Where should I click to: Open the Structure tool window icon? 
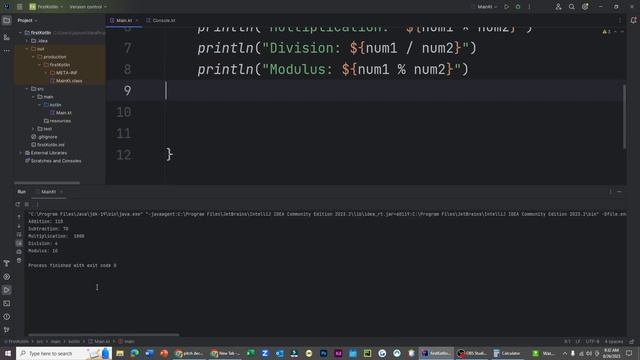pyautogui.click(x=7, y=37)
